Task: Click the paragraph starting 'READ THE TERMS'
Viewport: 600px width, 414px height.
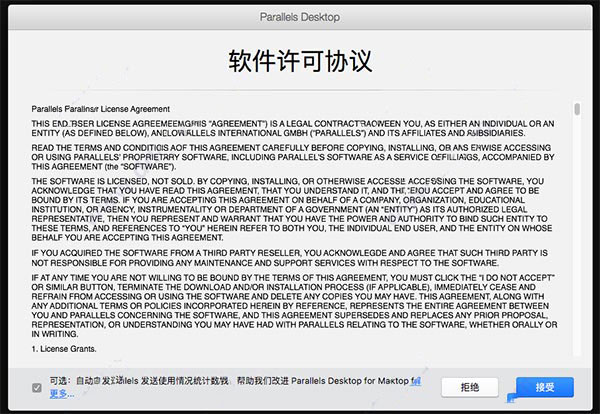Action: point(293,157)
